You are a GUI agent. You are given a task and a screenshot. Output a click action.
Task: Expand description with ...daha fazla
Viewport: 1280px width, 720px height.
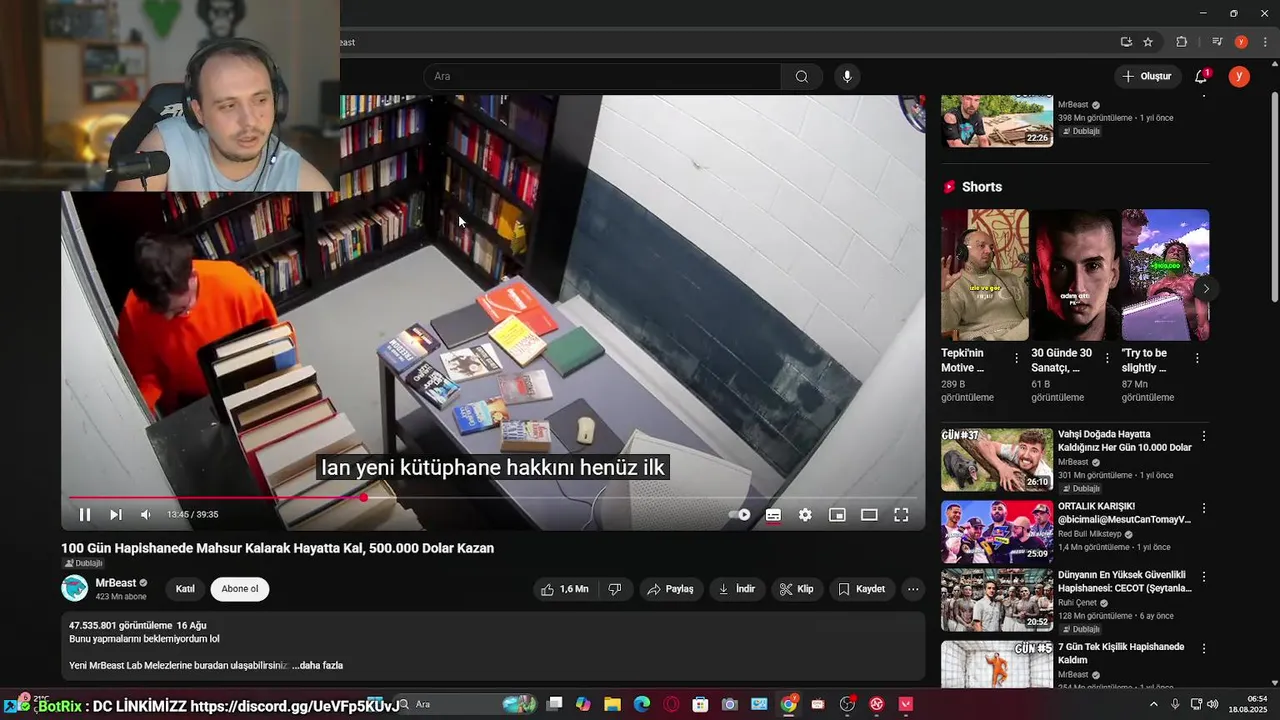click(x=317, y=665)
